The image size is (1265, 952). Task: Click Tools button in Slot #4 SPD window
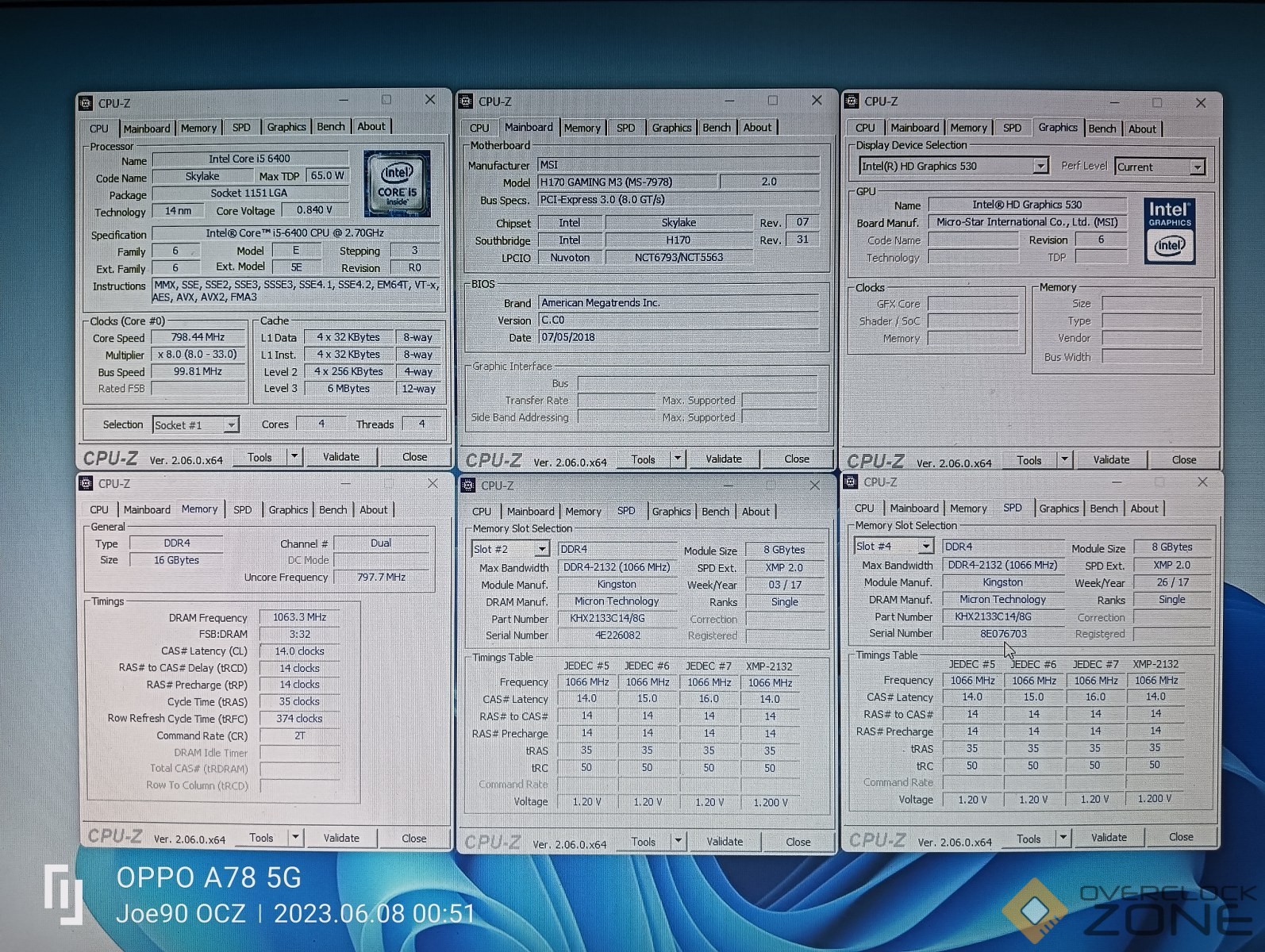(1029, 839)
